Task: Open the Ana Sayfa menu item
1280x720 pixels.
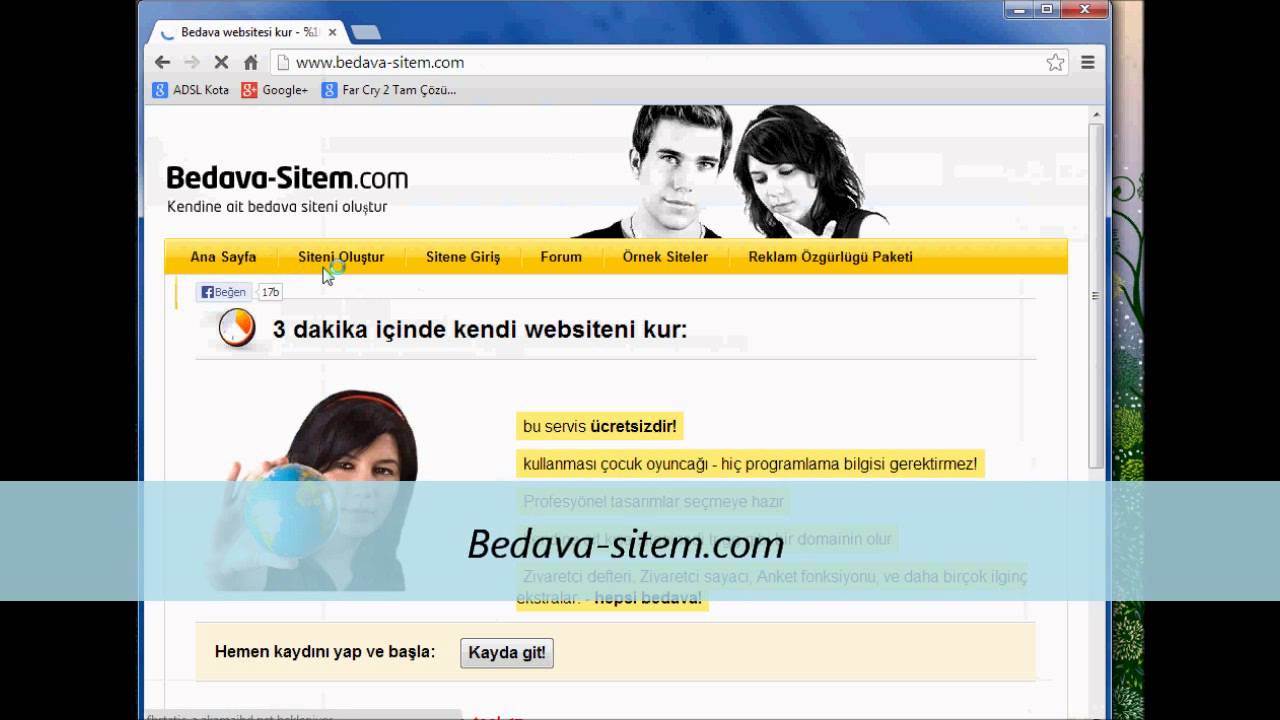Action: point(223,257)
